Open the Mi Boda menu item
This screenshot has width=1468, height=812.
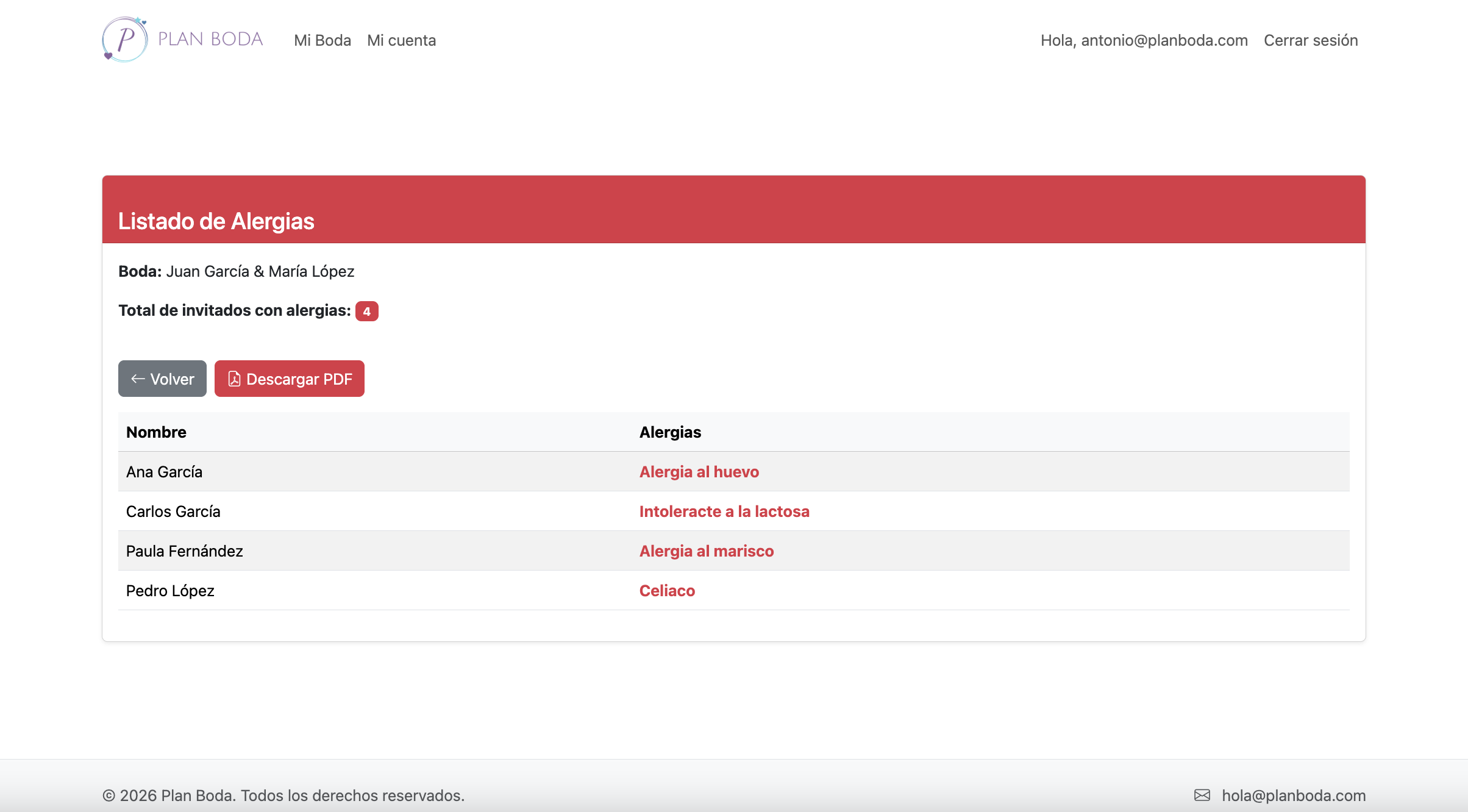pos(322,40)
